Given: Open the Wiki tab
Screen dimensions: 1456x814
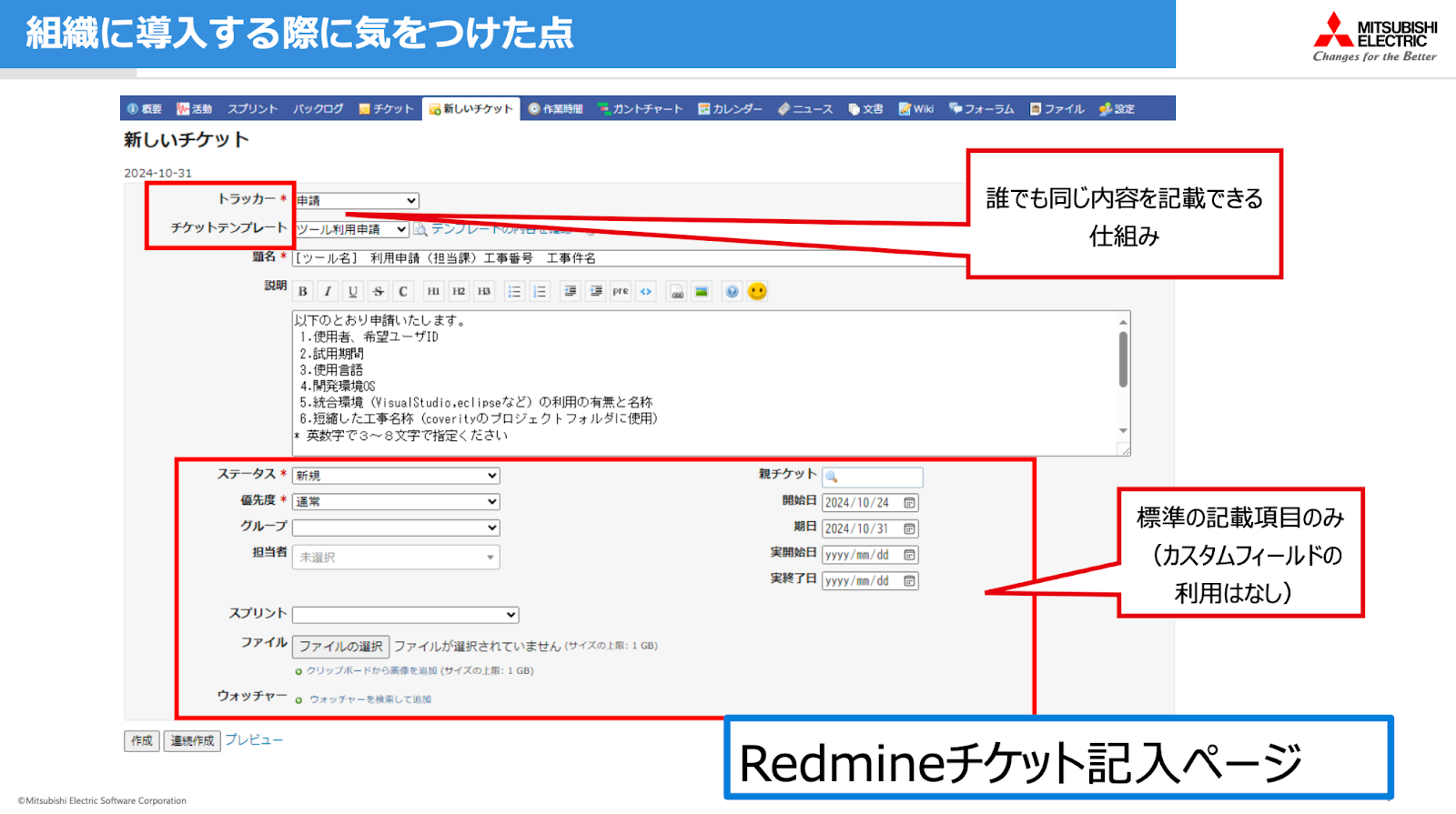Looking at the screenshot, I should [916, 108].
